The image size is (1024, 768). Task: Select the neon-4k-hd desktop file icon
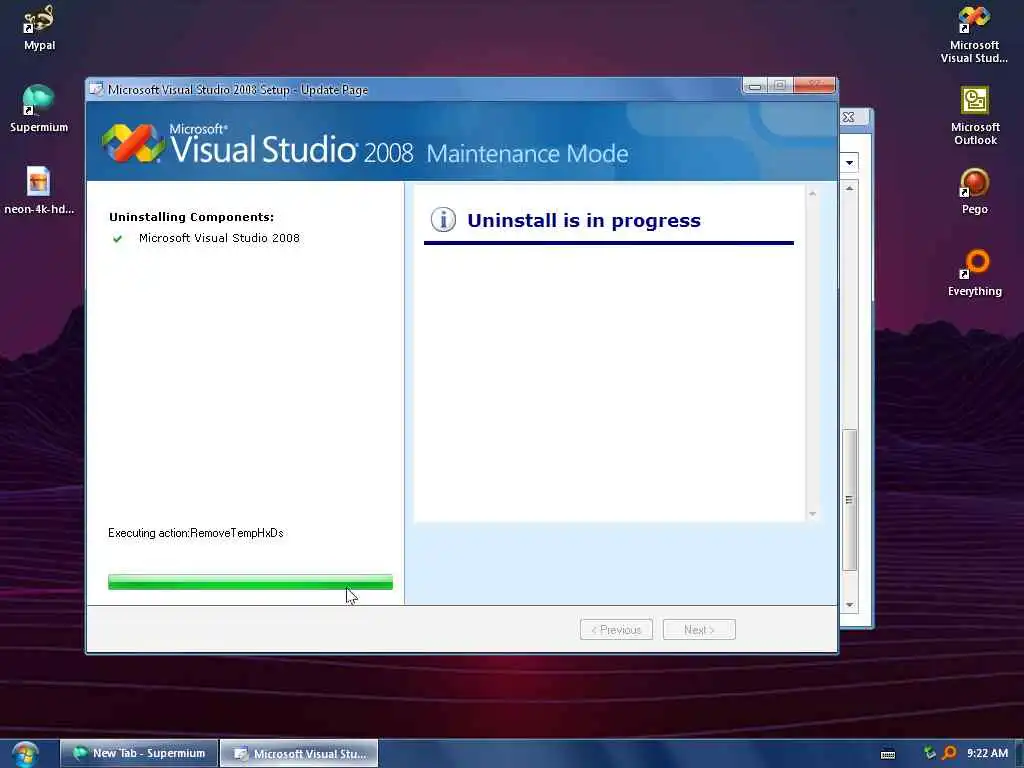coord(39,189)
